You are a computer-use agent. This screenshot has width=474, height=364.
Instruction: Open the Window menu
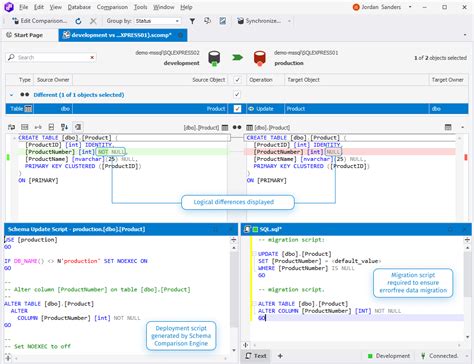click(x=163, y=7)
